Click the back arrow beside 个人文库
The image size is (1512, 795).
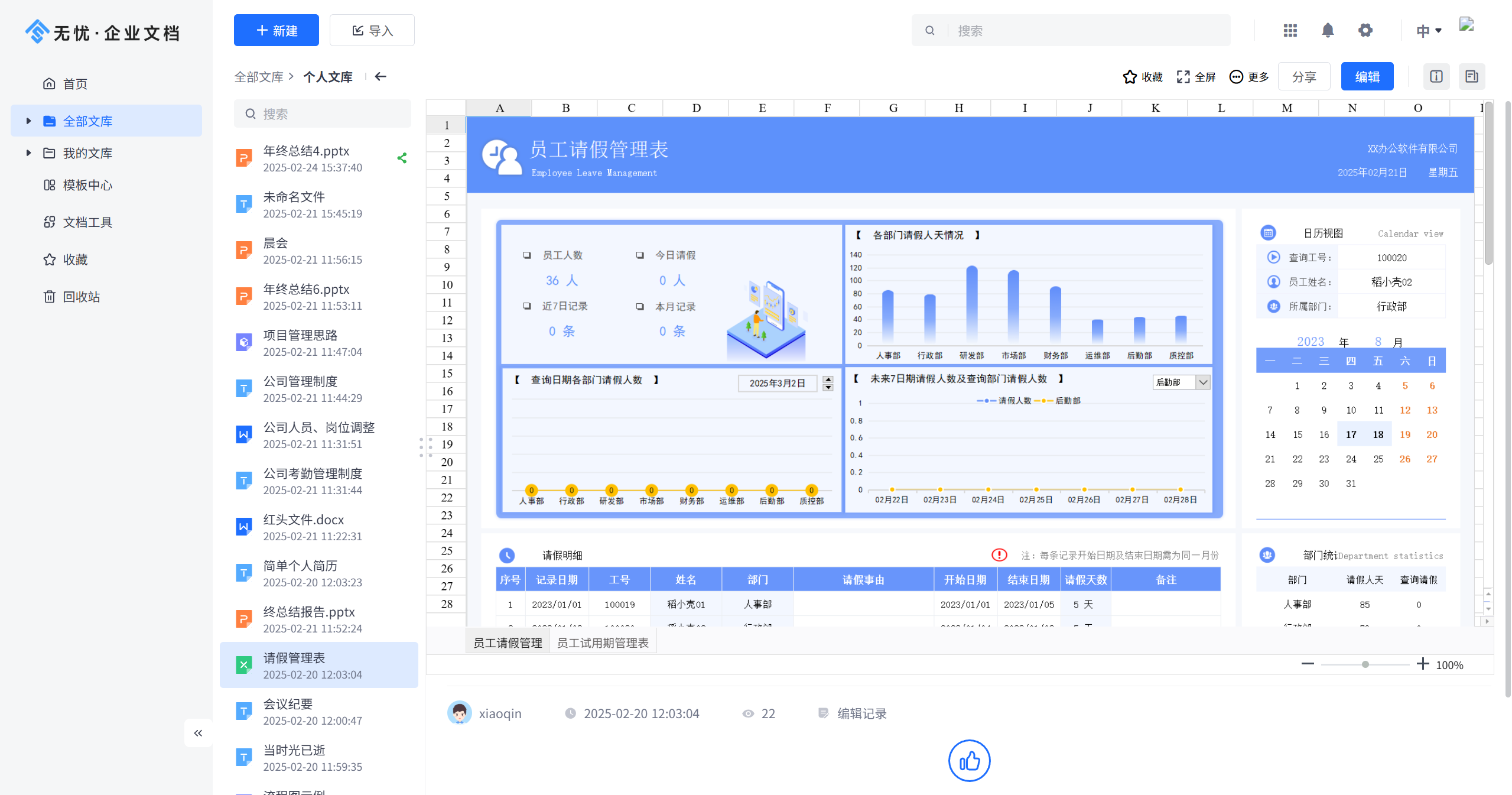pos(381,76)
